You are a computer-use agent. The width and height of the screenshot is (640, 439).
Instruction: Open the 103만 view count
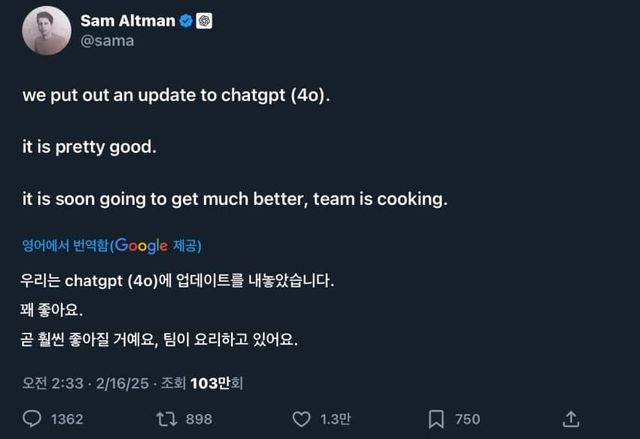point(215,383)
